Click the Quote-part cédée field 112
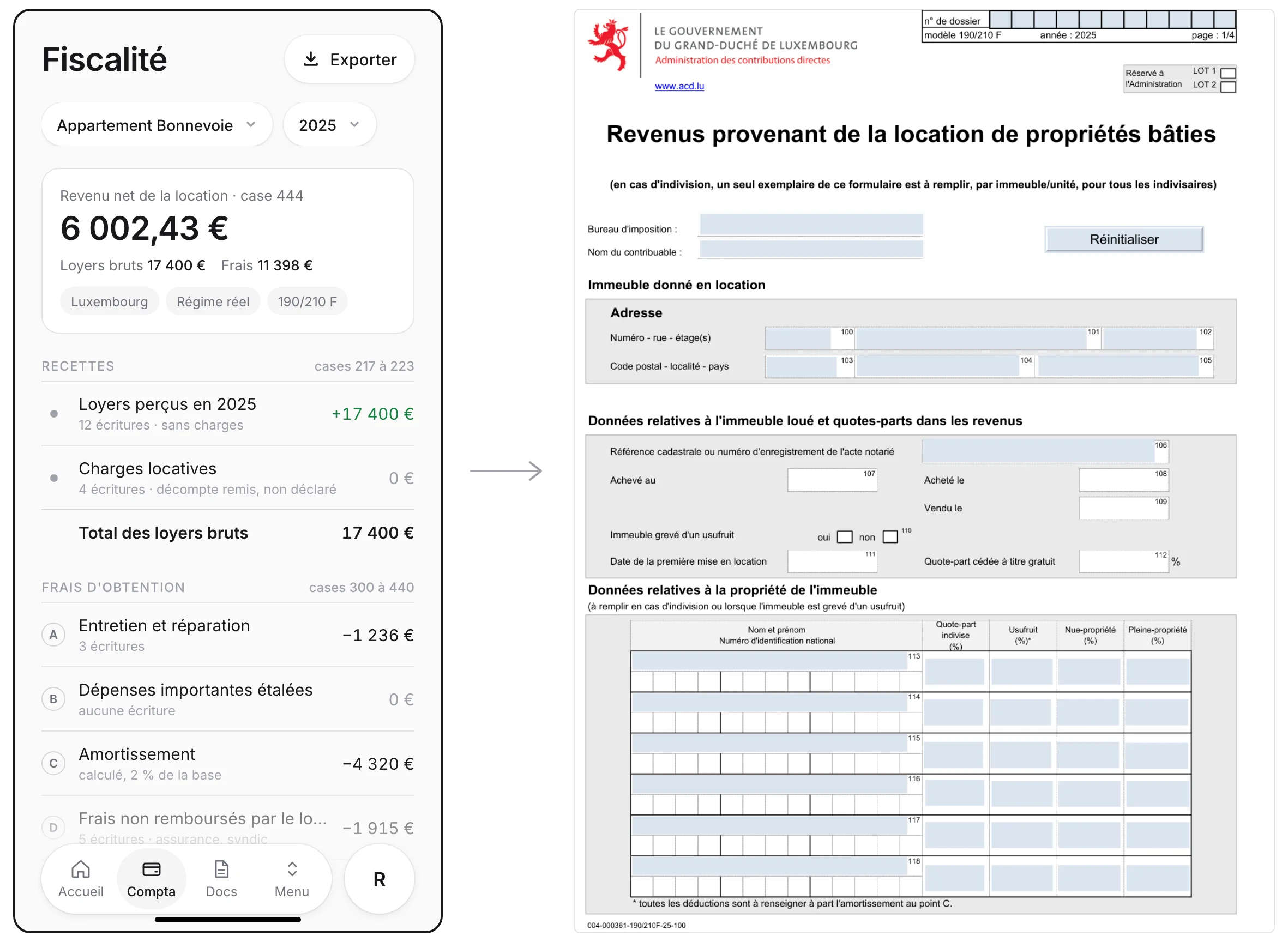 [x=1123, y=561]
